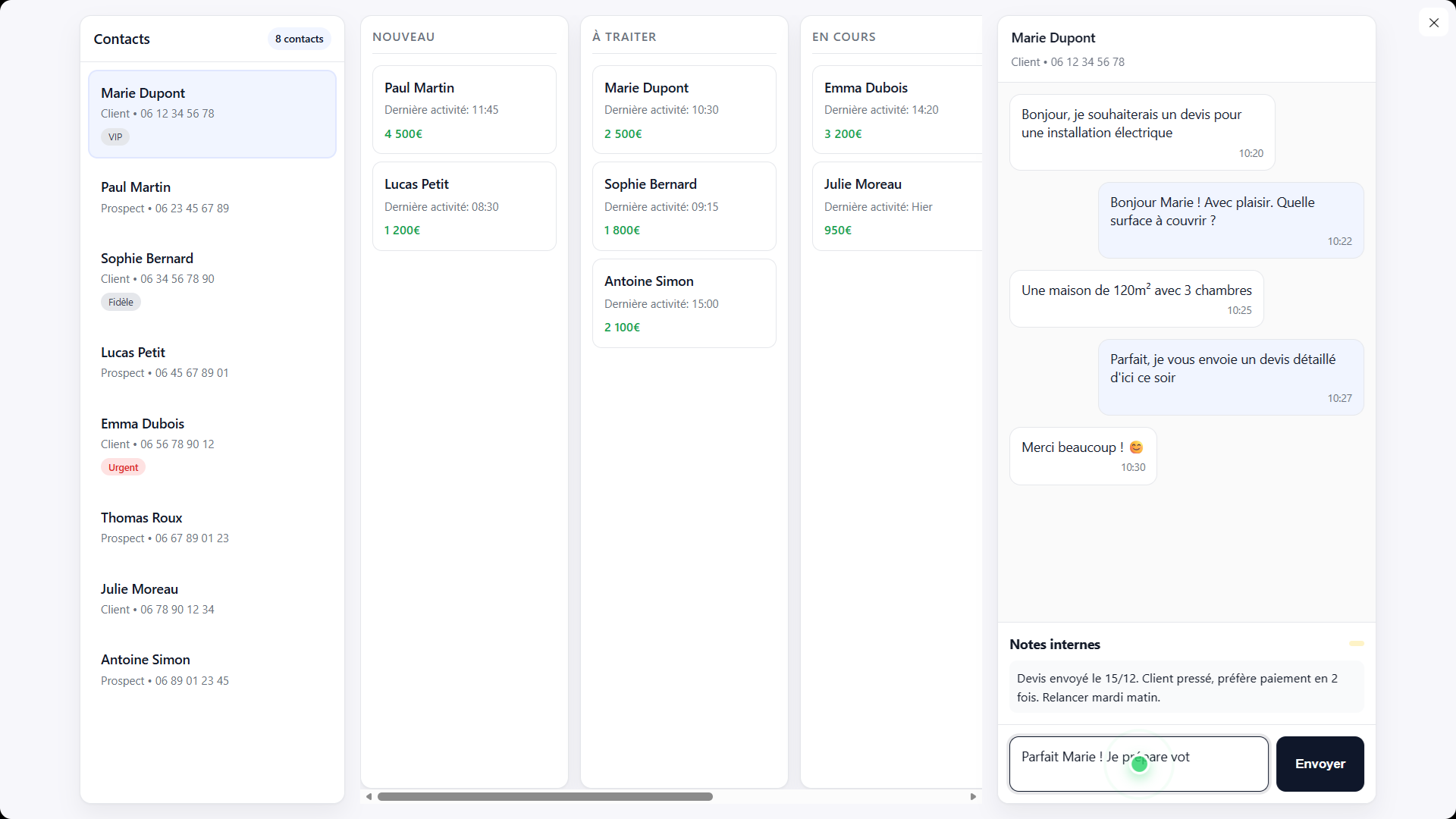Click the left arrow of horizontal scrollbar
Screen dimensions: 1456x819
(x=369, y=796)
